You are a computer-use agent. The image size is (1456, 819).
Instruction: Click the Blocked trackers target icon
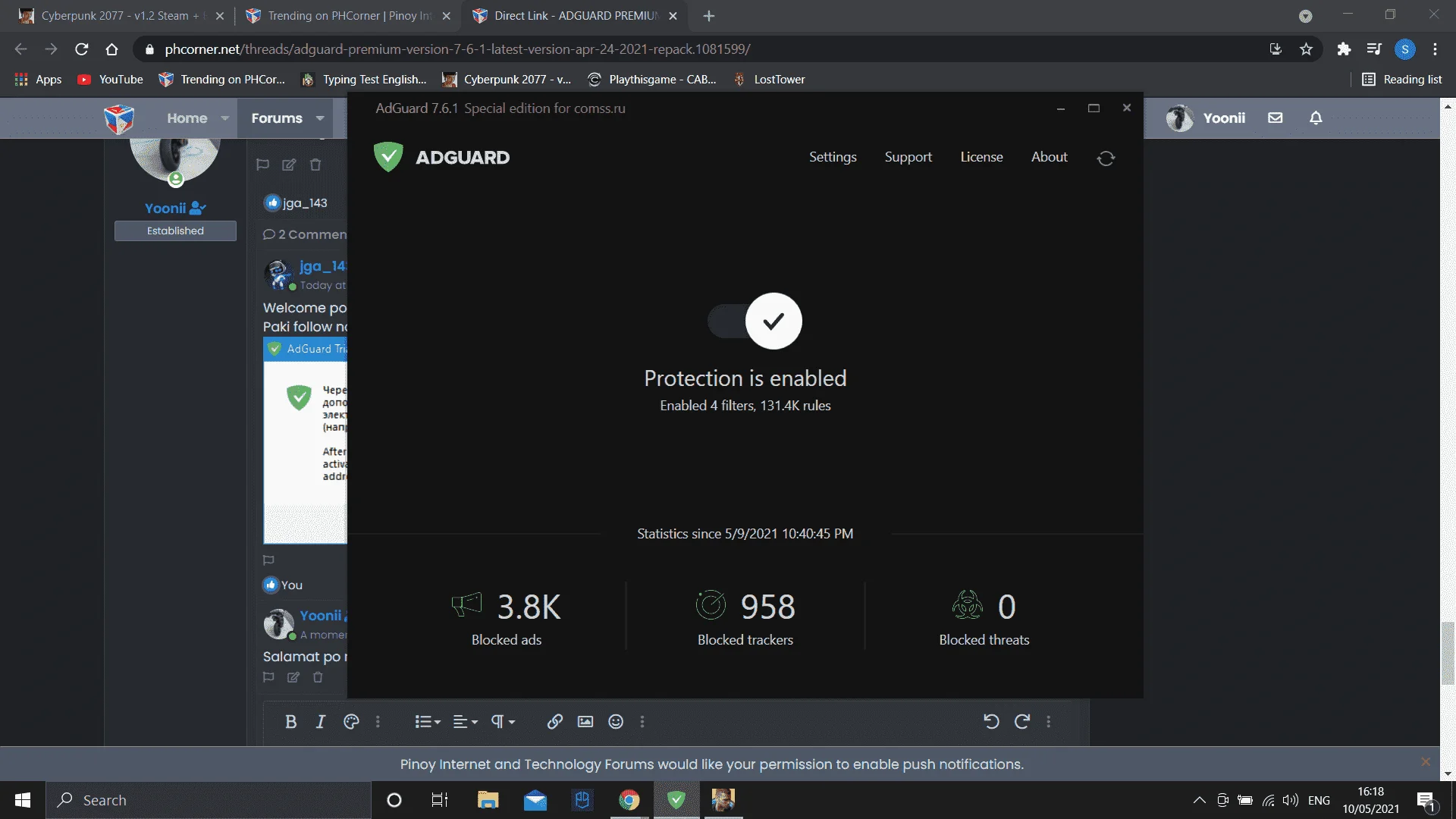[711, 605]
